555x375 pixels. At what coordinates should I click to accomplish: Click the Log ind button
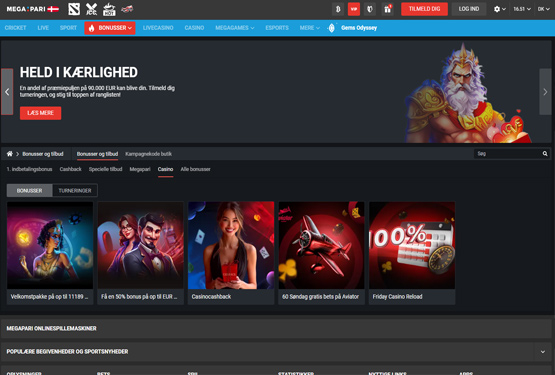coord(469,9)
